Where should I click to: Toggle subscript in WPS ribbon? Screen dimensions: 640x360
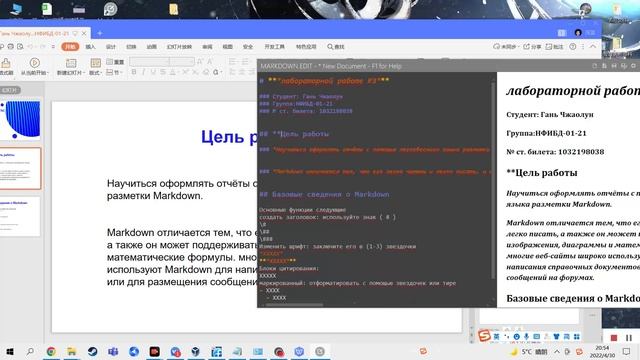pos(195,72)
